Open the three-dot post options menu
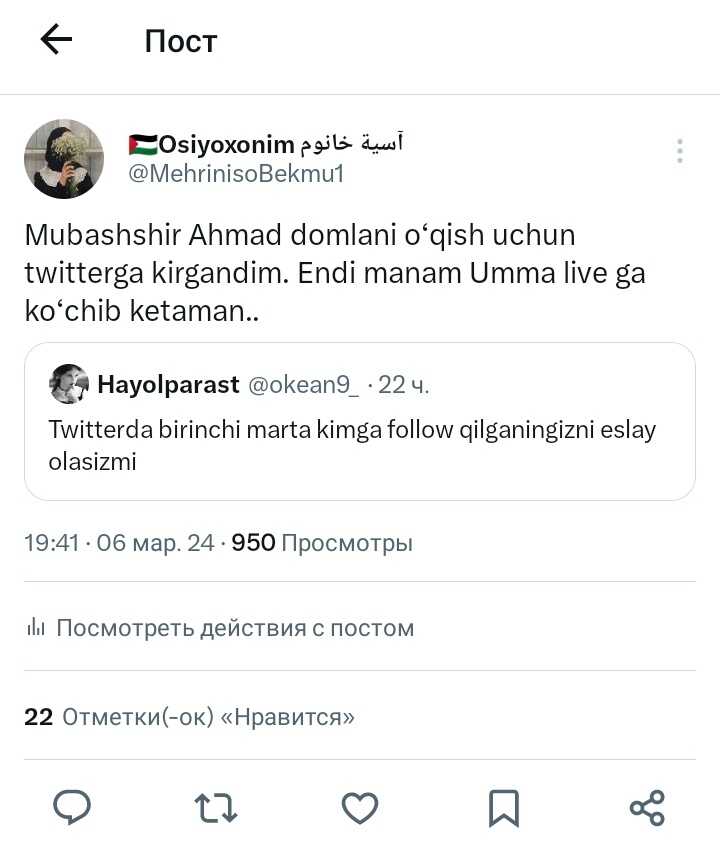Viewport: 720px width, 849px height. point(680,151)
